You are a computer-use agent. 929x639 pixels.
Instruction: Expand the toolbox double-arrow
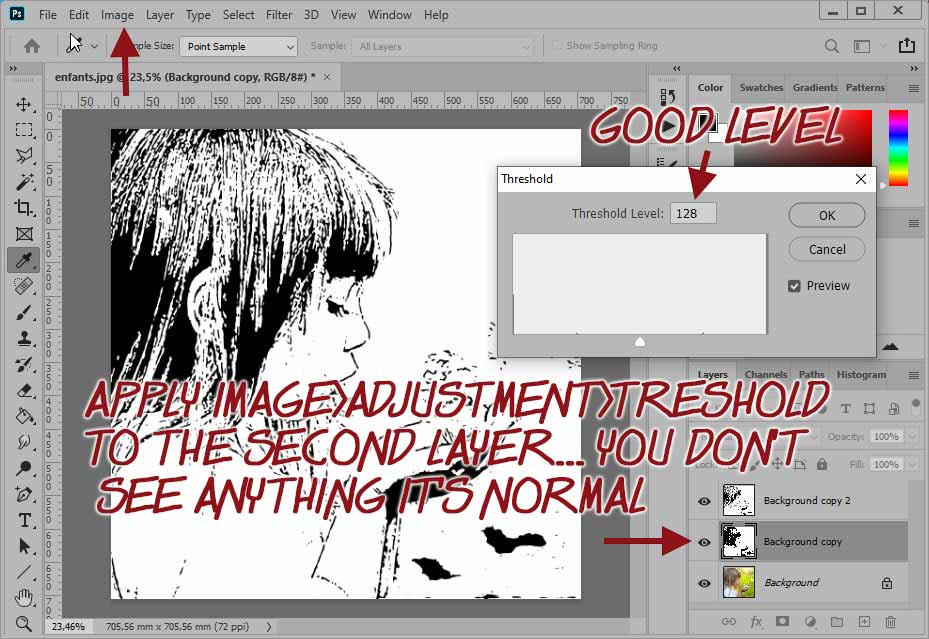point(13,69)
